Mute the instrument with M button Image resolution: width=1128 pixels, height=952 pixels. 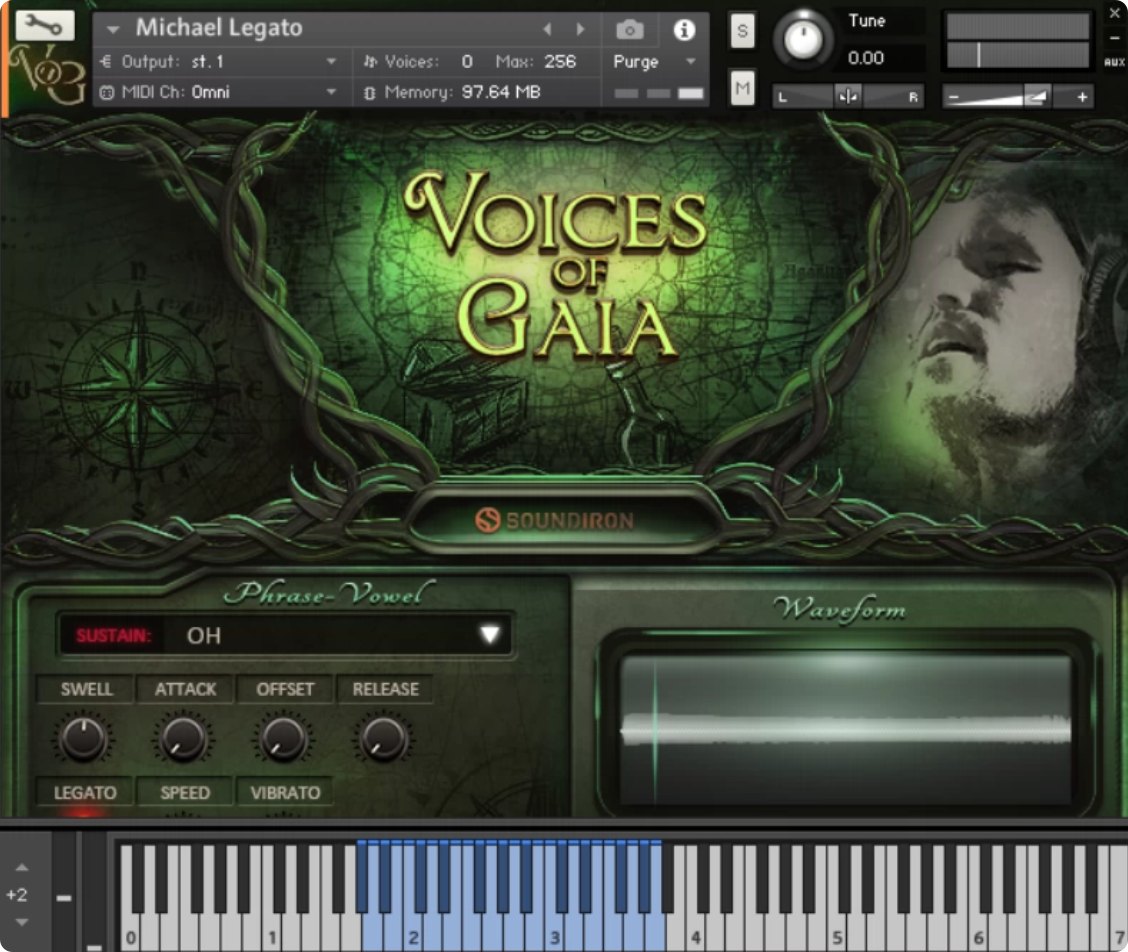[x=742, y=88]
